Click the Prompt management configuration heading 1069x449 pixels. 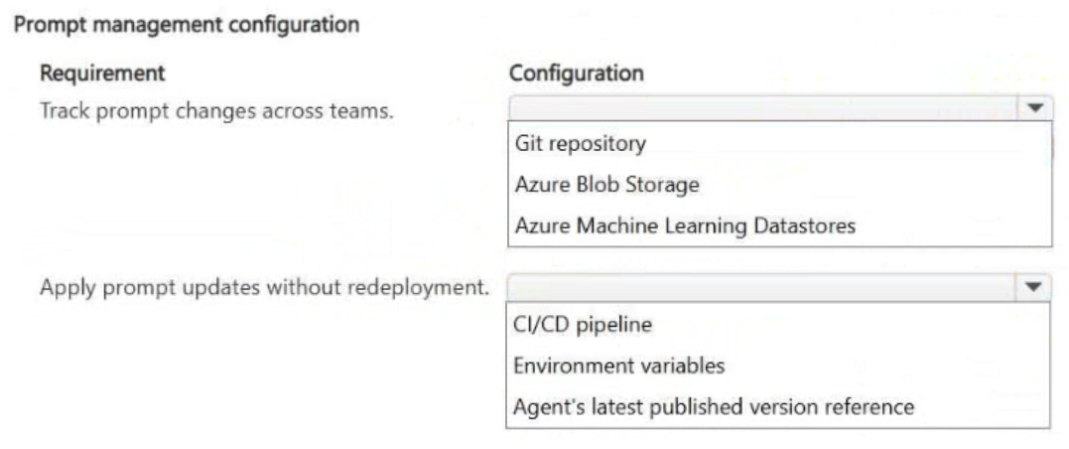pos(186,25)
